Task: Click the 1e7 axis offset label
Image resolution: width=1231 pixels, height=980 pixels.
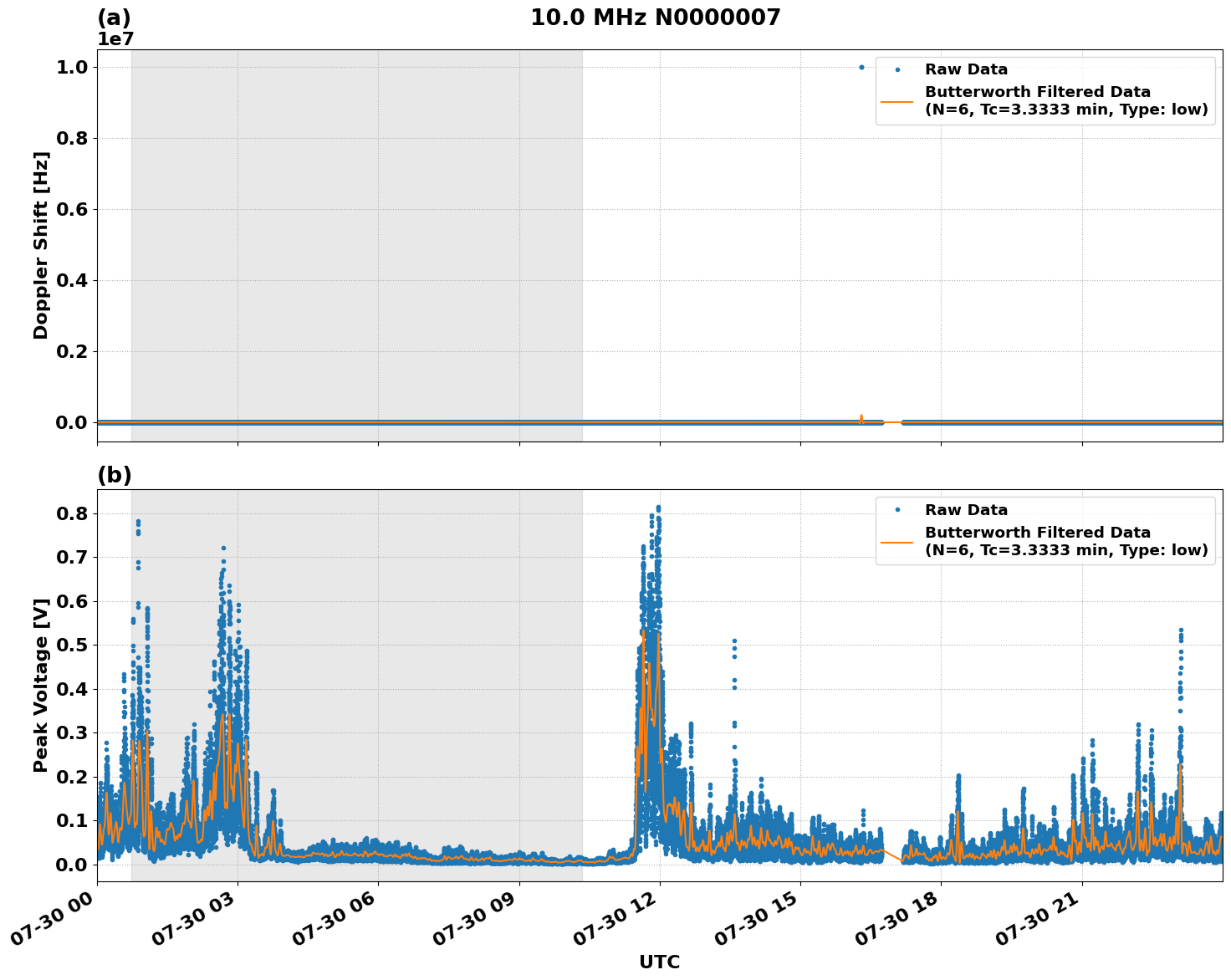Action: tap(116, 37)
